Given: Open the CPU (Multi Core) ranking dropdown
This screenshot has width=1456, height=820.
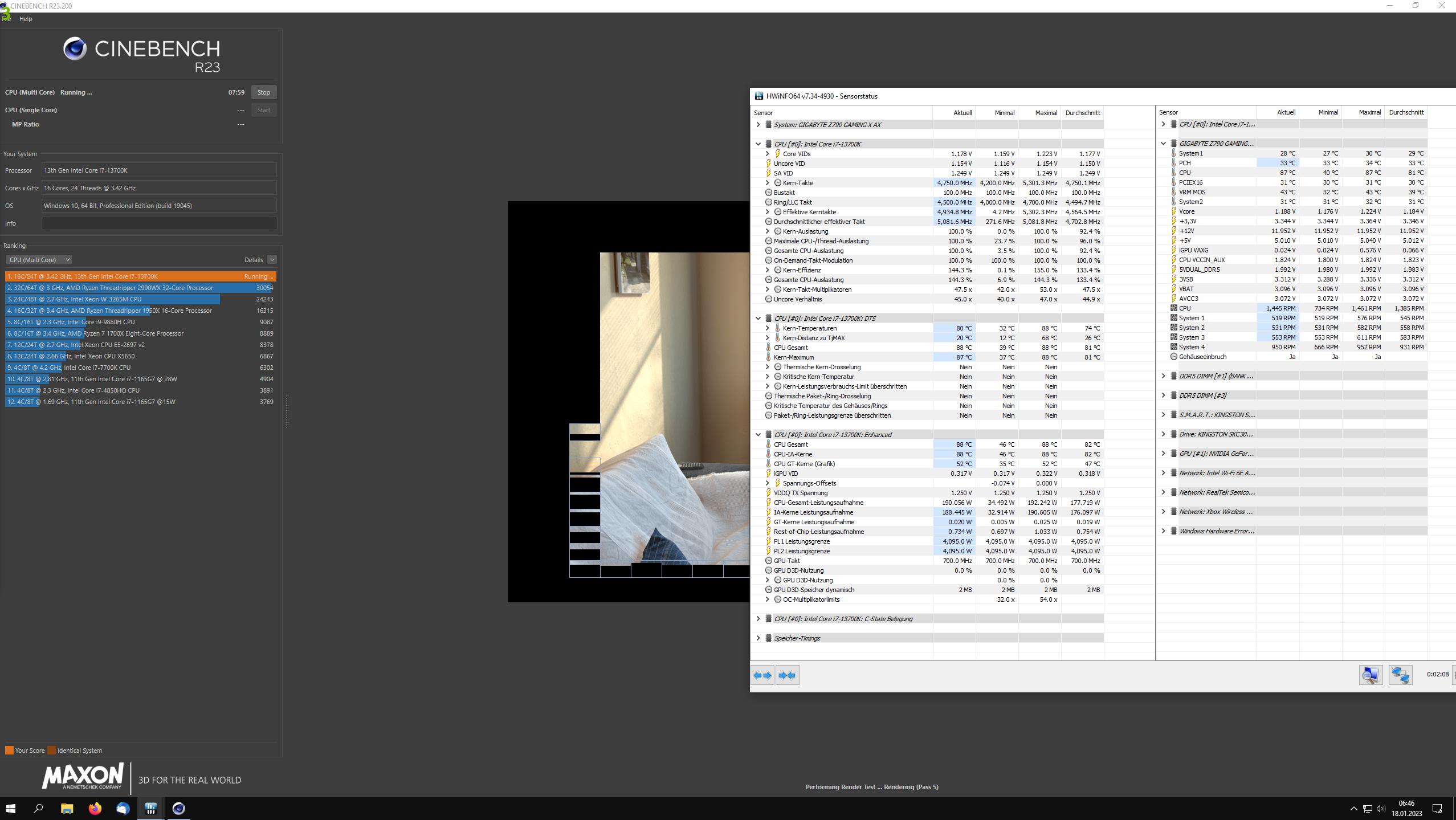Looking at the screenshot, I should [x=39, y=260].
